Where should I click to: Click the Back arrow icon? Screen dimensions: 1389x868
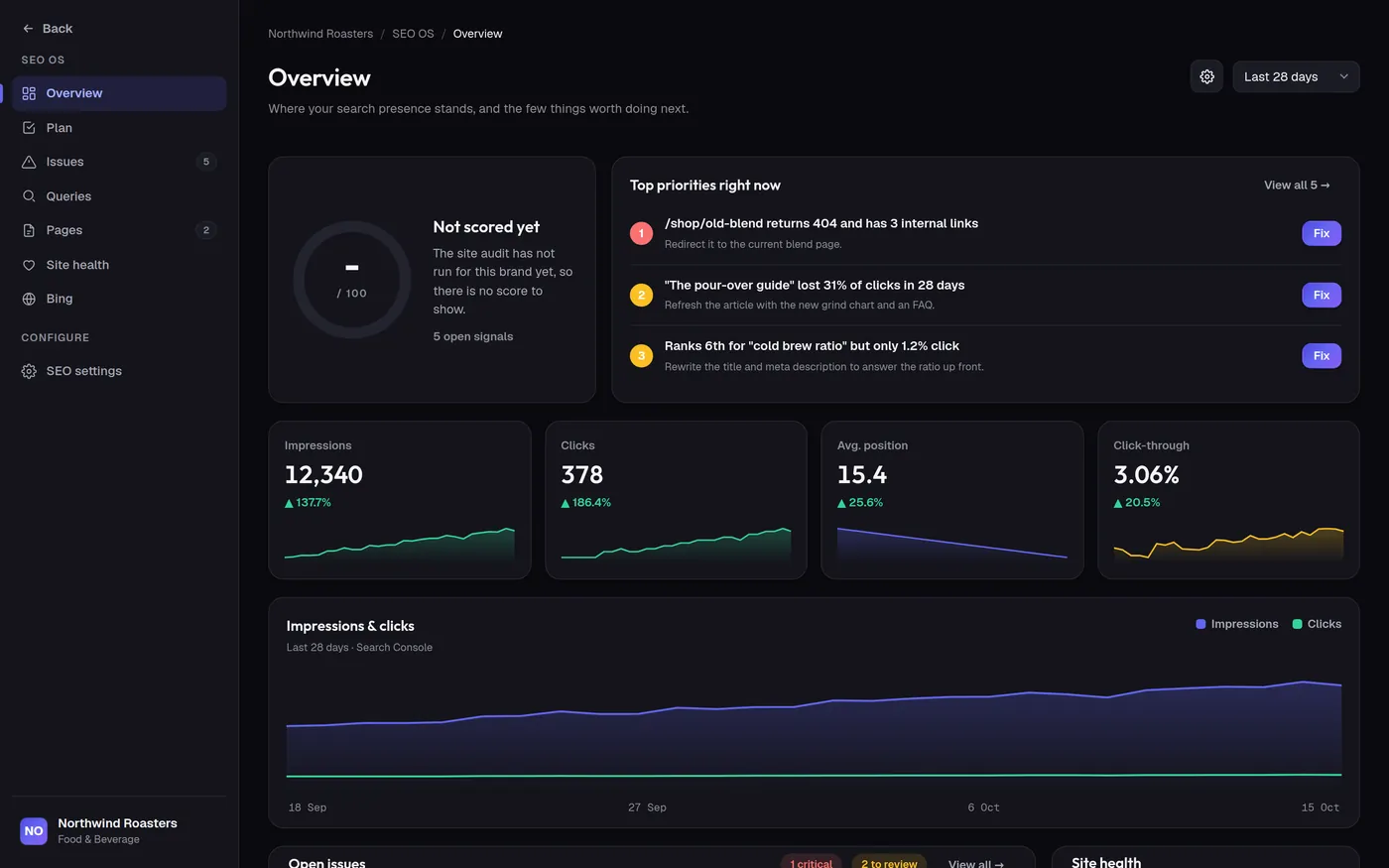(28, 29)
